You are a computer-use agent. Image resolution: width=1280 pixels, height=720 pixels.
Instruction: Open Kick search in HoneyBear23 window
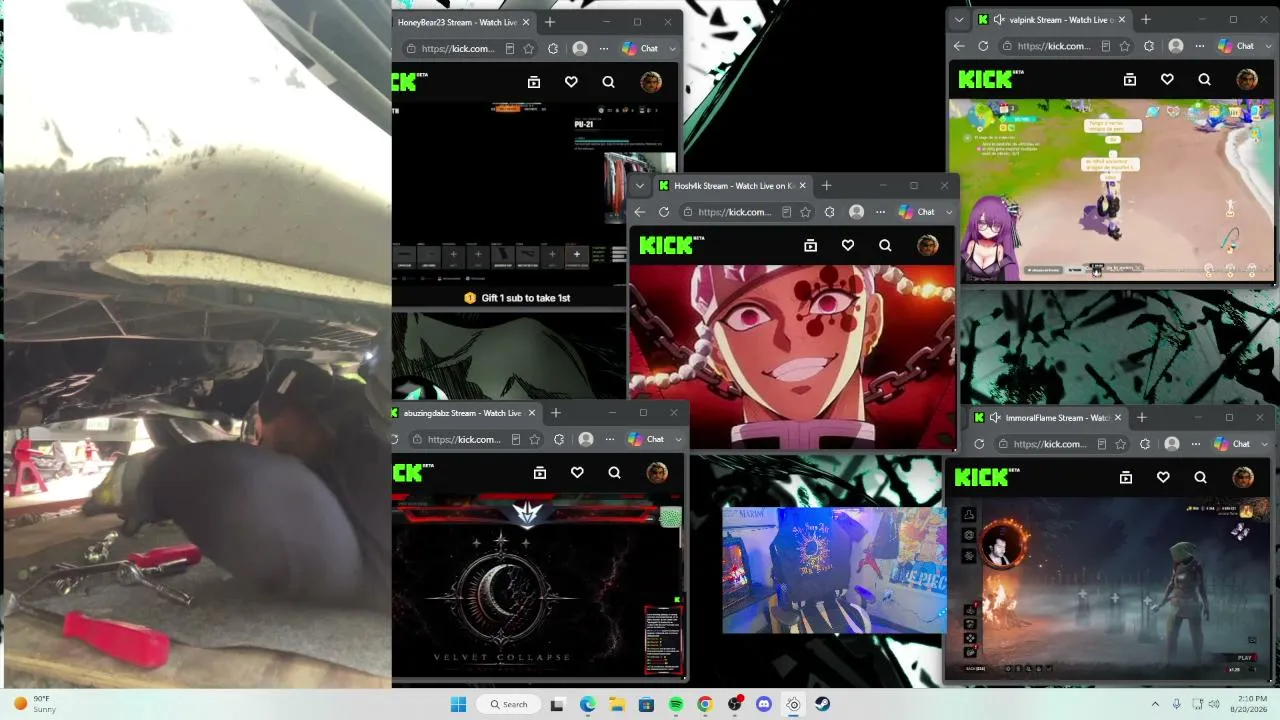point(608,82)
